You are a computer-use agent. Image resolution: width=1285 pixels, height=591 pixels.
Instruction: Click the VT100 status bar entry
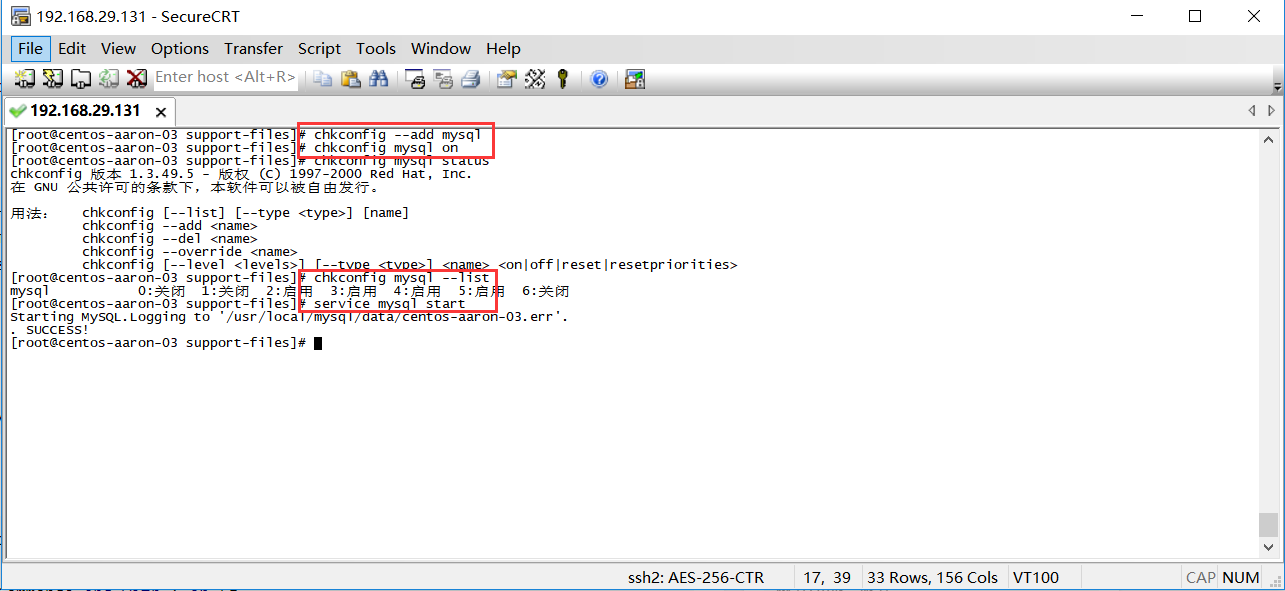coord(1036,577)
